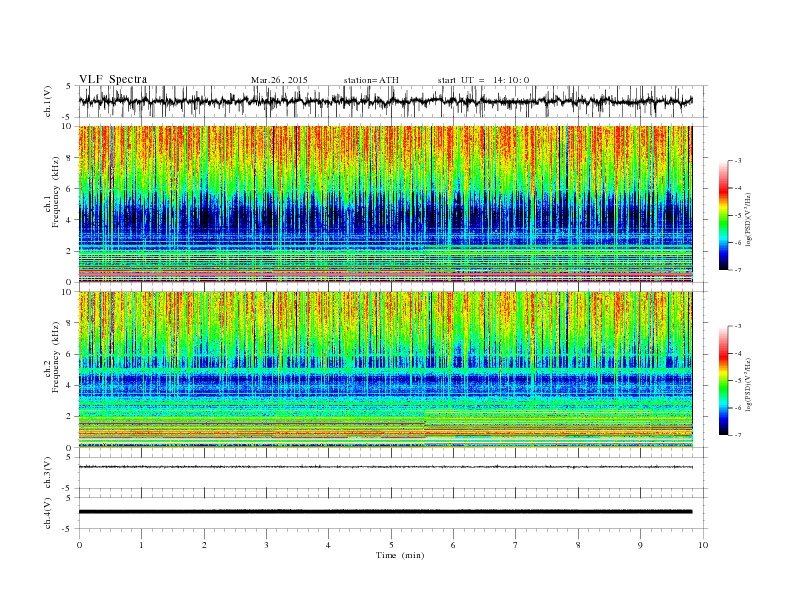
Task: Click the 'VLF Spectra' title text
Action: pos(113,79)
